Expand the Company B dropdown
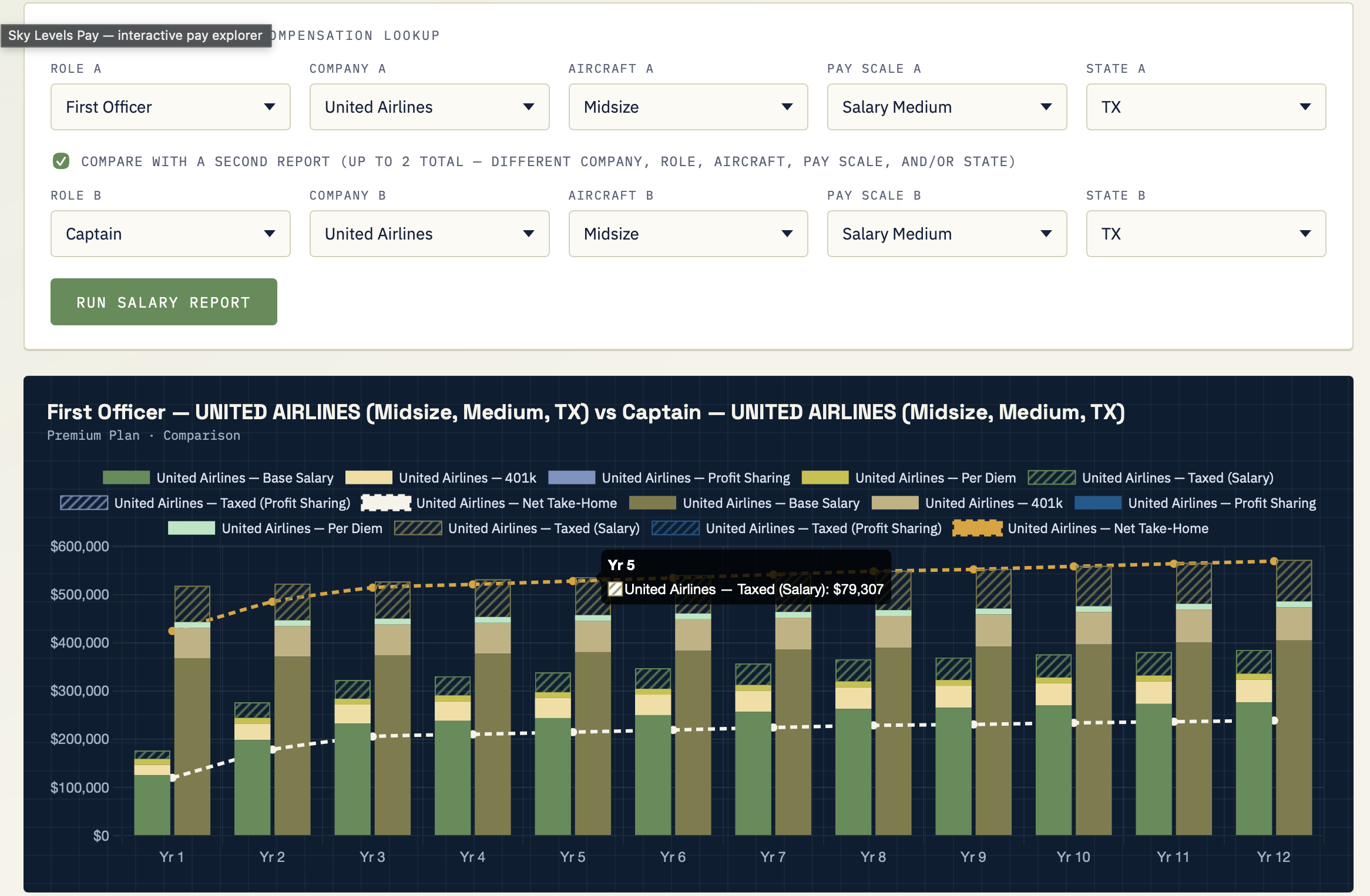This screenshot has width=1370, height=896. click(x=429, y=234)
